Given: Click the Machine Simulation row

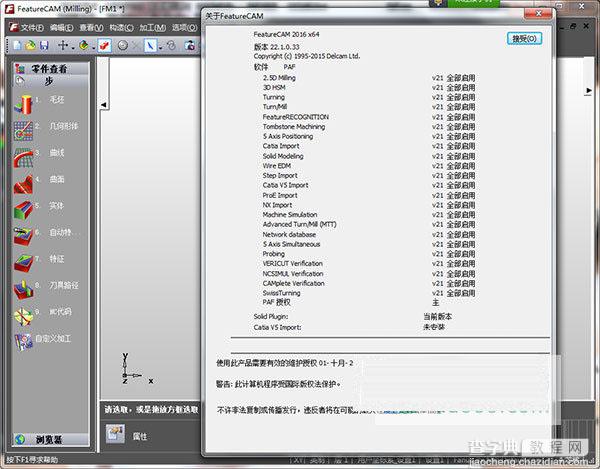Looking at the screenshot, I should (x=369, y=215).
